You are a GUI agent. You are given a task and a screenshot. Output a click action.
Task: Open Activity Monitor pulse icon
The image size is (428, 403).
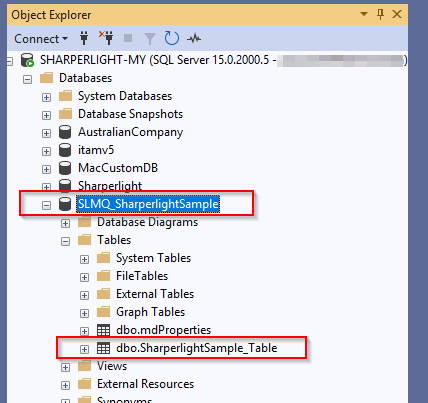click(x=194, y=39)
